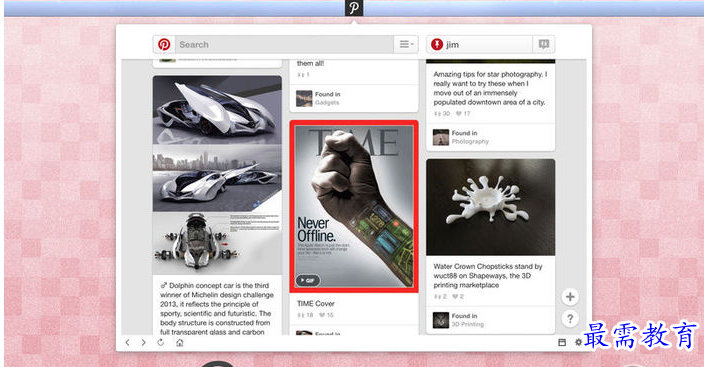The image size is (705, 367).
Task: Click the round plus add button
Action: pos(570,297)
